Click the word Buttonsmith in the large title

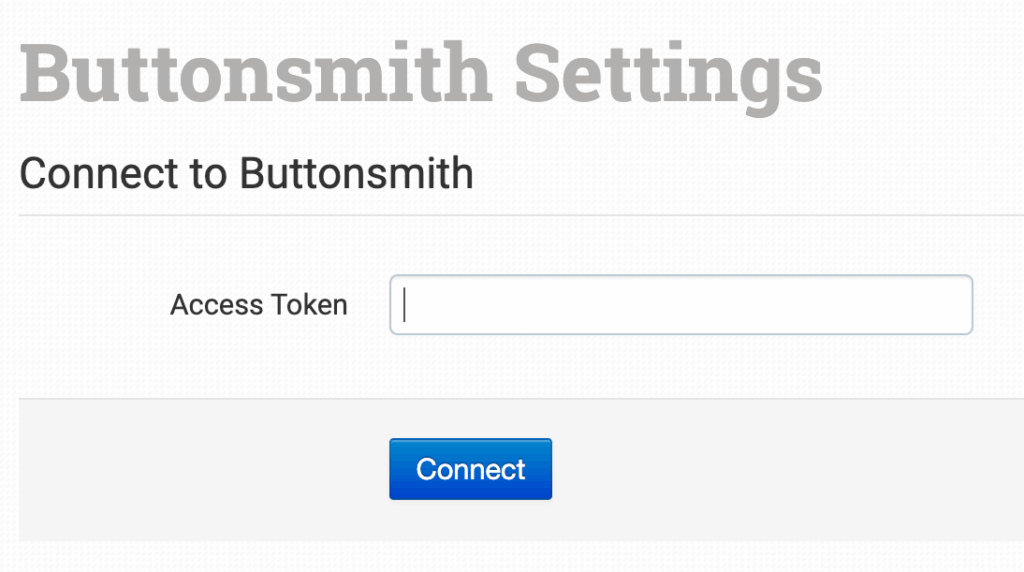[x=255, y=74]
